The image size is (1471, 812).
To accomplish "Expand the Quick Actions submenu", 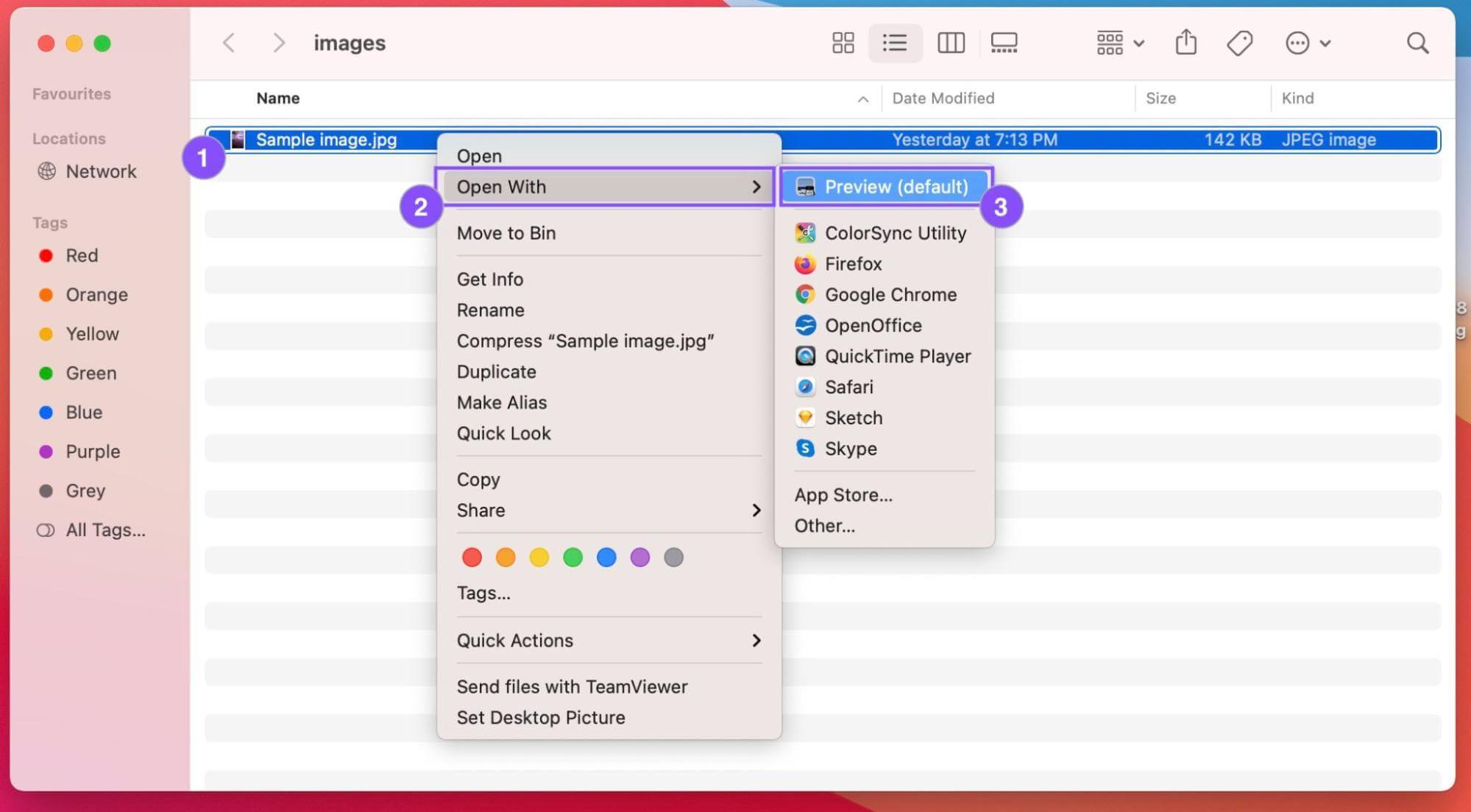I will 608,641.
